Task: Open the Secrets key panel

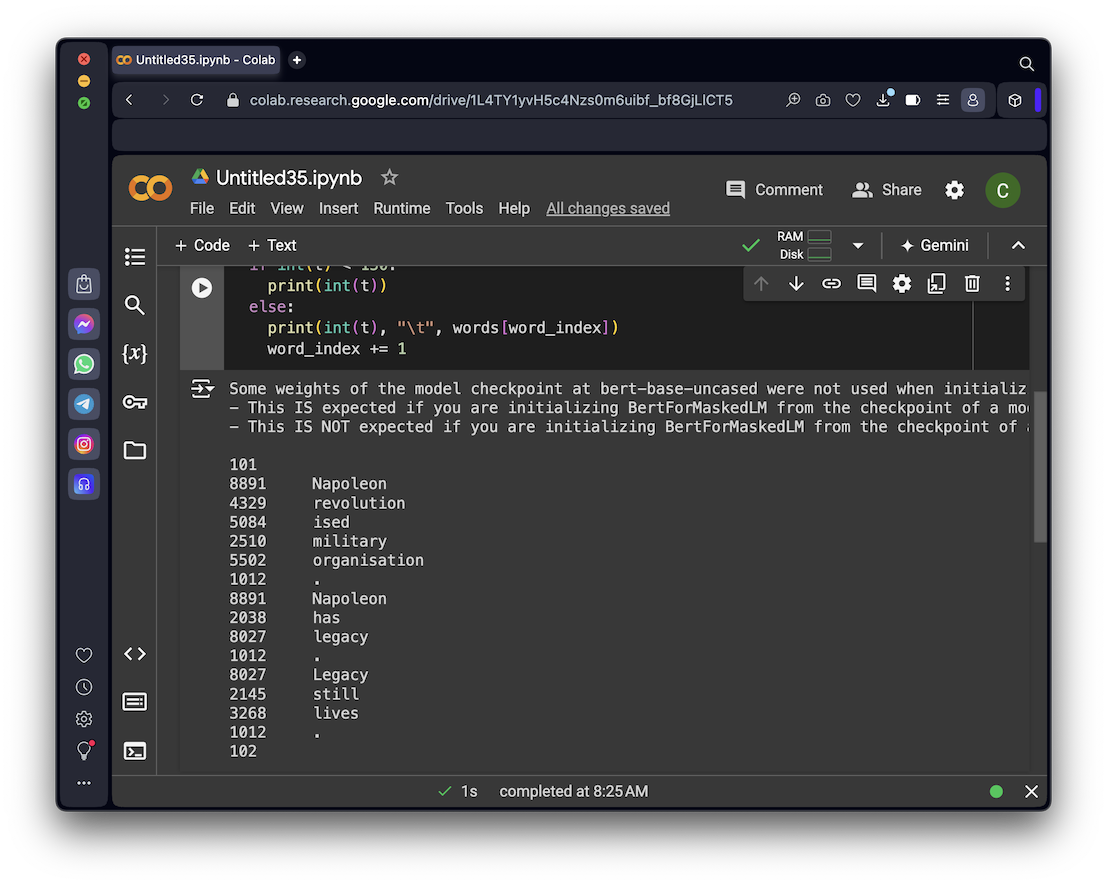Action: tap(135, 402)
